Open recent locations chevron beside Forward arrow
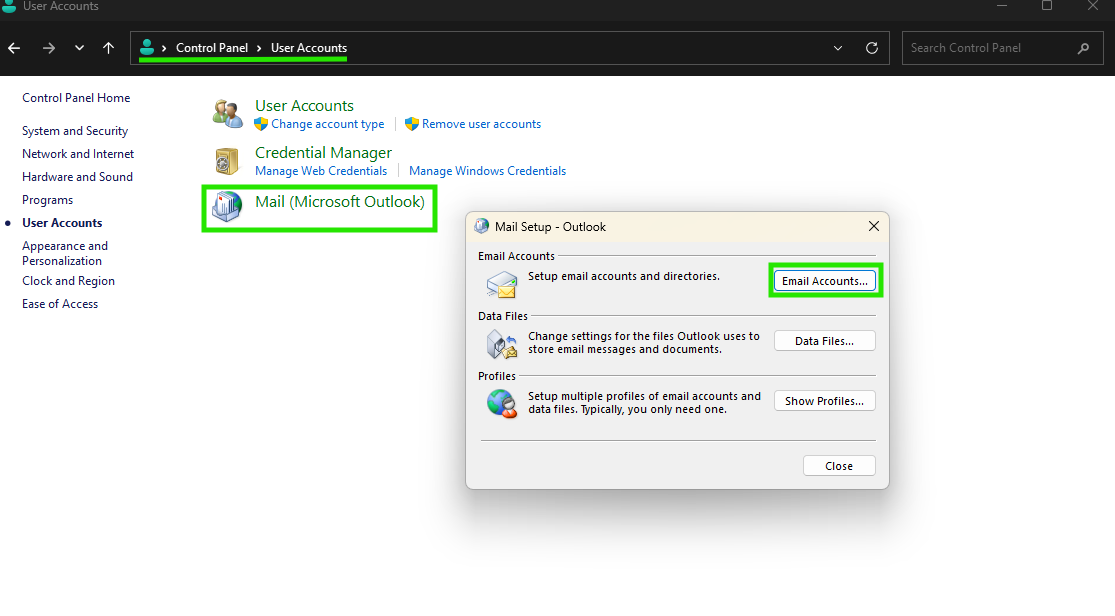This screenshot has width=1115, height=616. pyautogui.click(x=79, y=48)
